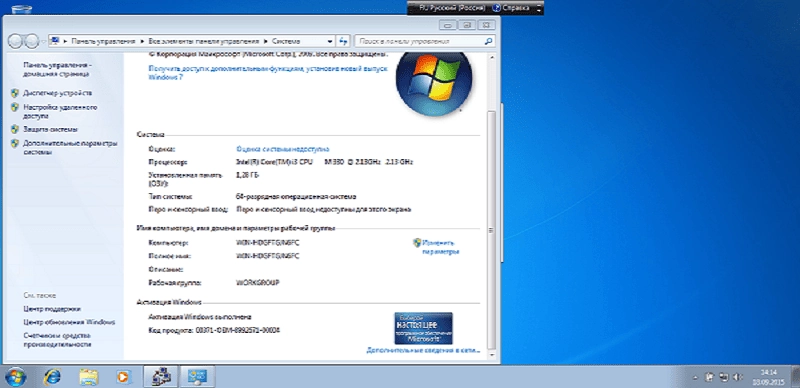Click the genuine Microsoft software badge
This screenshot has width=800, height=388.
click(423, 328)
